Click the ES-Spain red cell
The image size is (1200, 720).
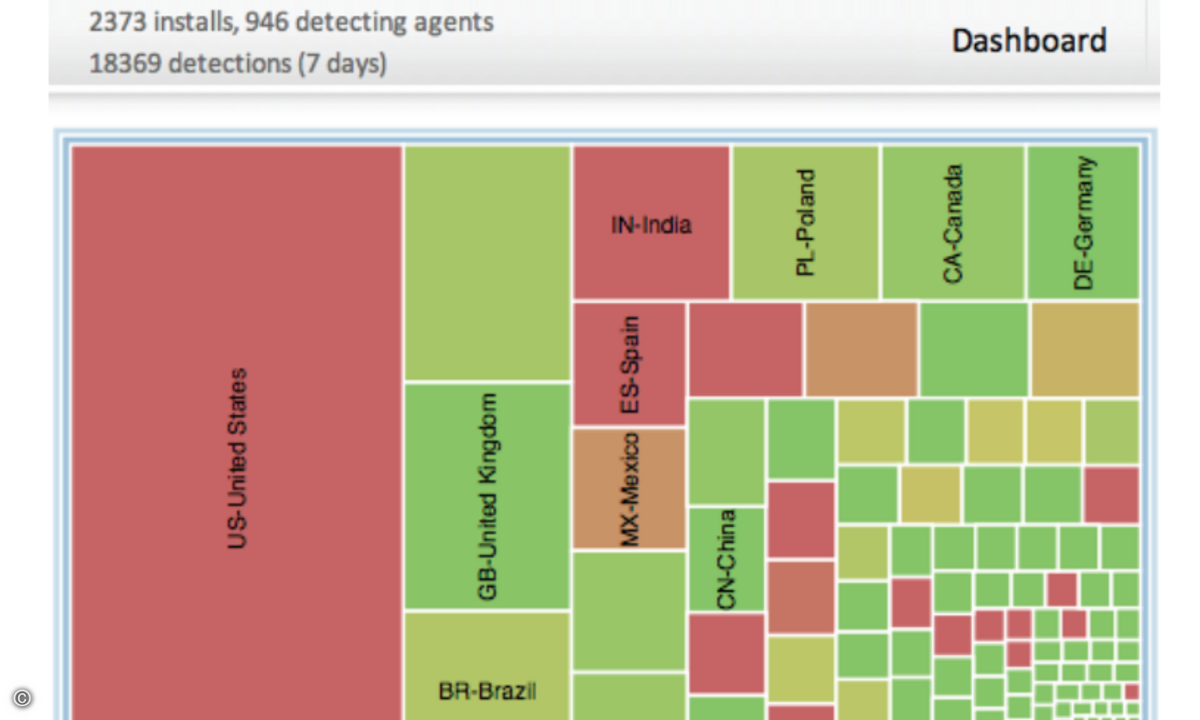[629, 364]
